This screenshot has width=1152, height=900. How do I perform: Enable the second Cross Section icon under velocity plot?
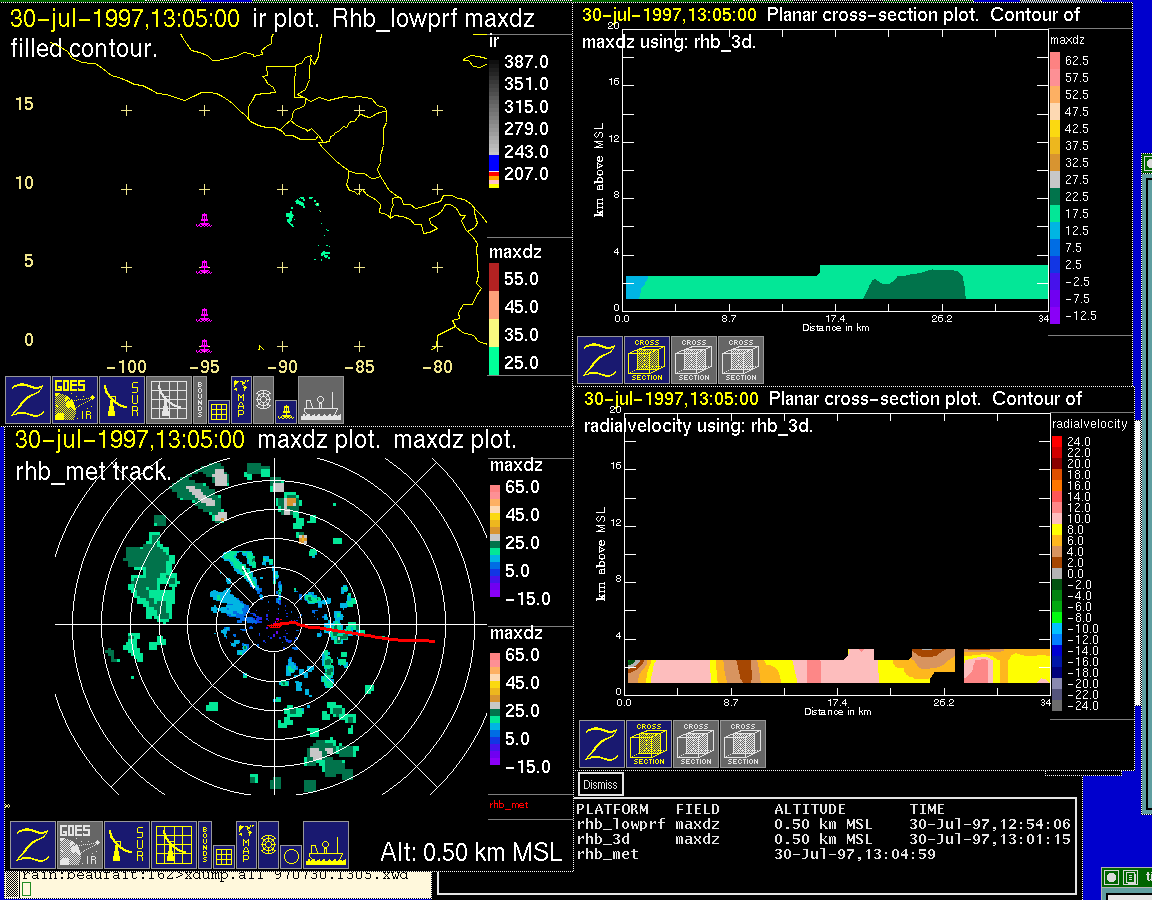point(696,744)
